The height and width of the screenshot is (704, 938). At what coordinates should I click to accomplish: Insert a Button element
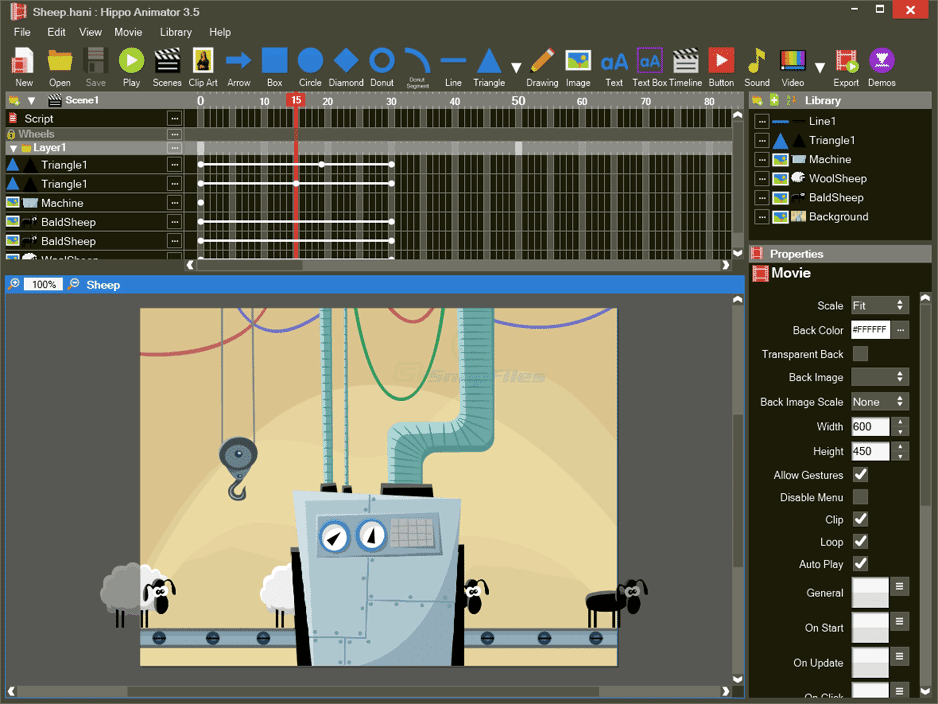[721, 60]
